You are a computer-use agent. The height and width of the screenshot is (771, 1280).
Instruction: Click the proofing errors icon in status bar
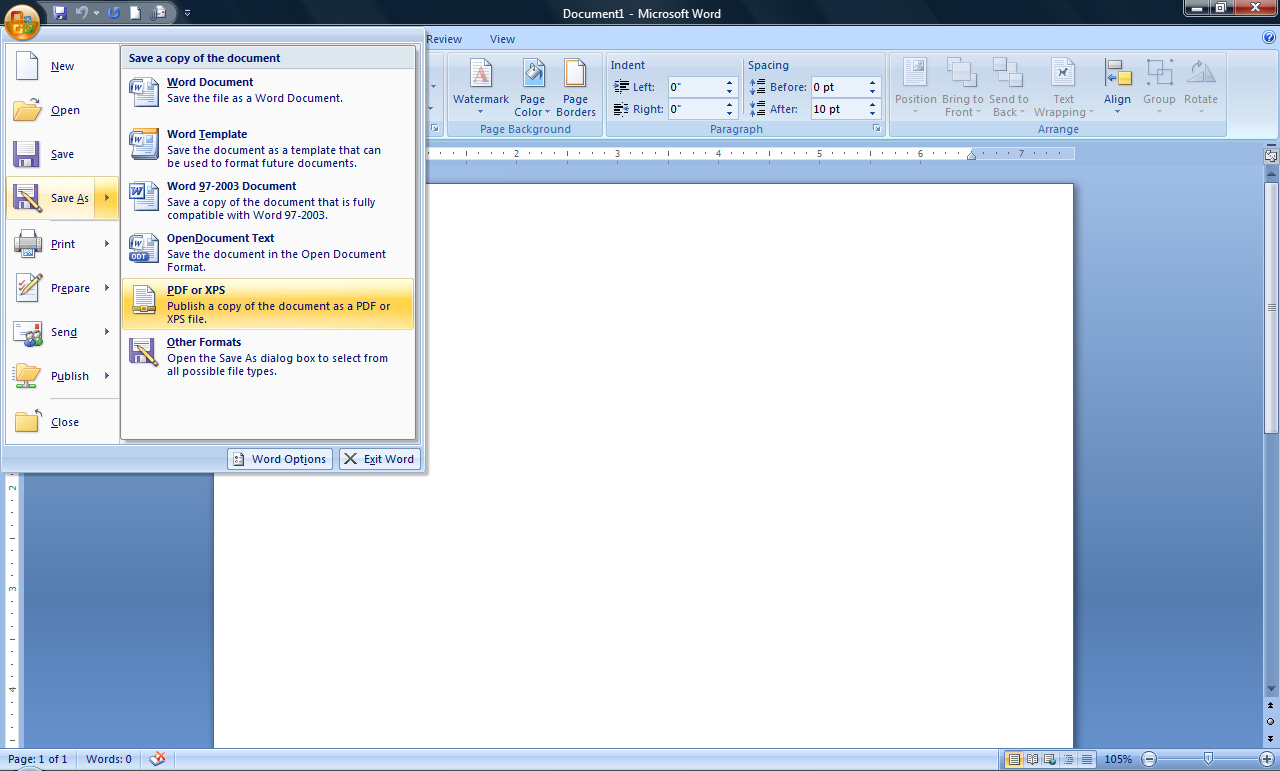157,759
